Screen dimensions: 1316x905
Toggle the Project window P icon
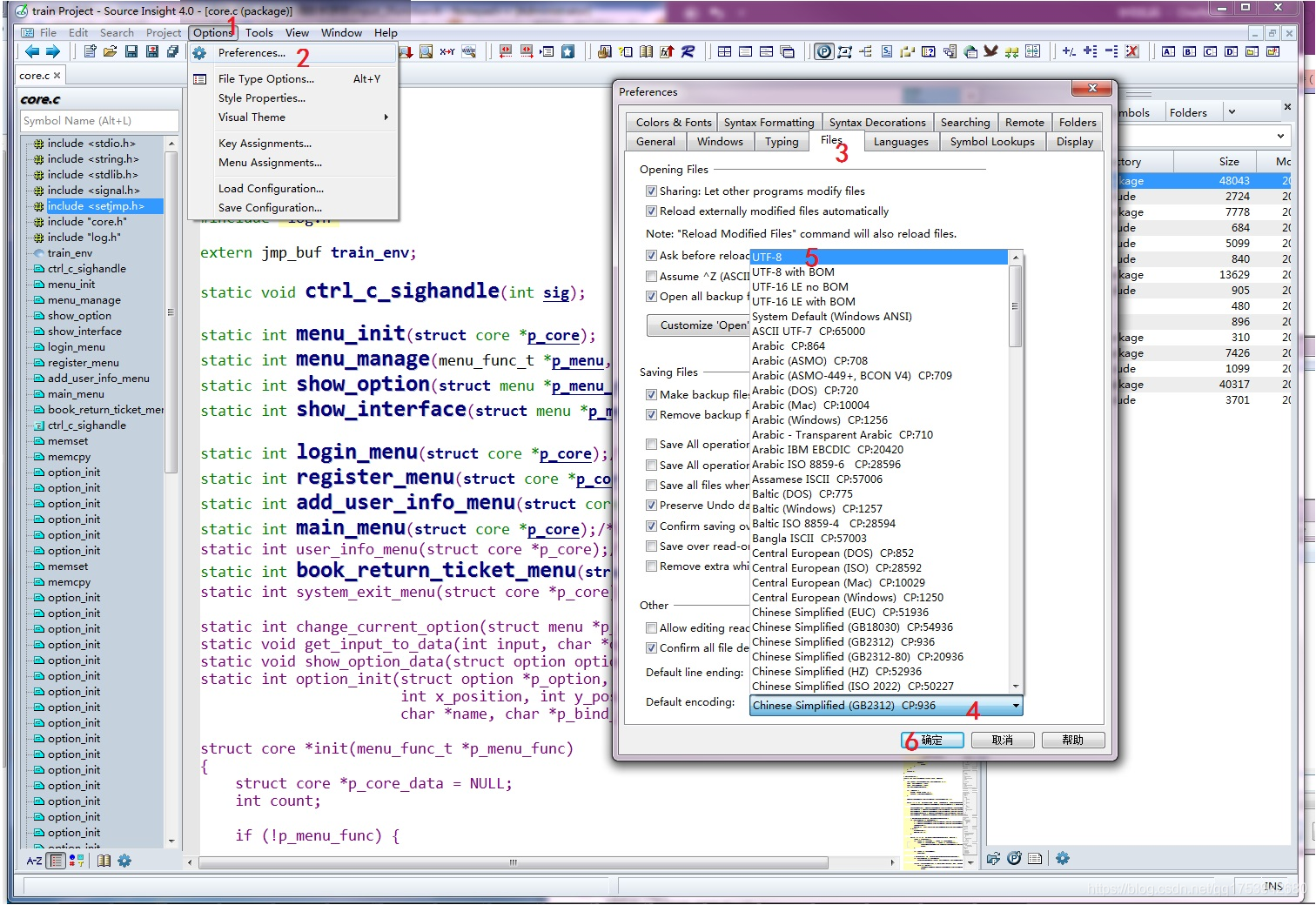point(823,51)
